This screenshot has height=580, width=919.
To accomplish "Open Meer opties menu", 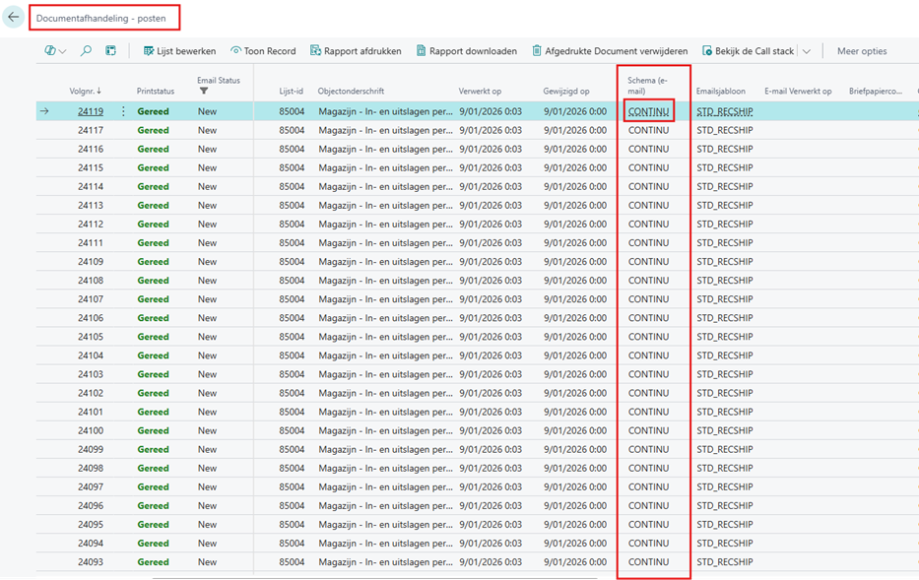I will coord(861,51).
